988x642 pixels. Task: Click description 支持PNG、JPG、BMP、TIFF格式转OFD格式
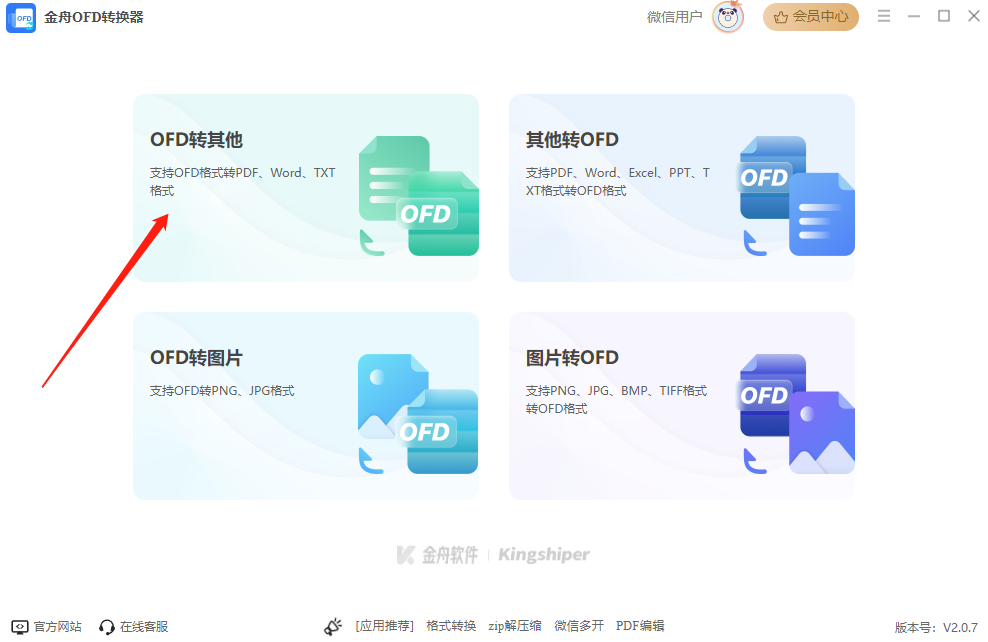tap(616, 399)
